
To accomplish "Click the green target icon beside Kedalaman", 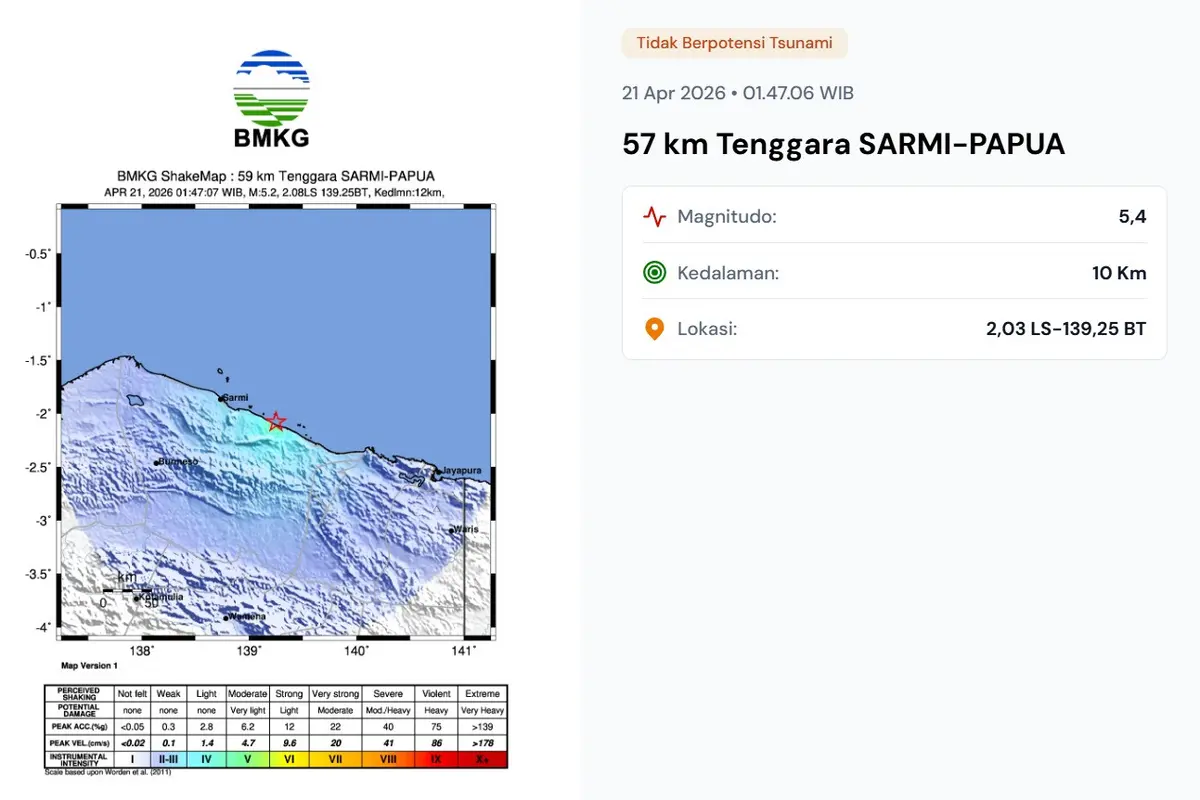I will 654,272.
